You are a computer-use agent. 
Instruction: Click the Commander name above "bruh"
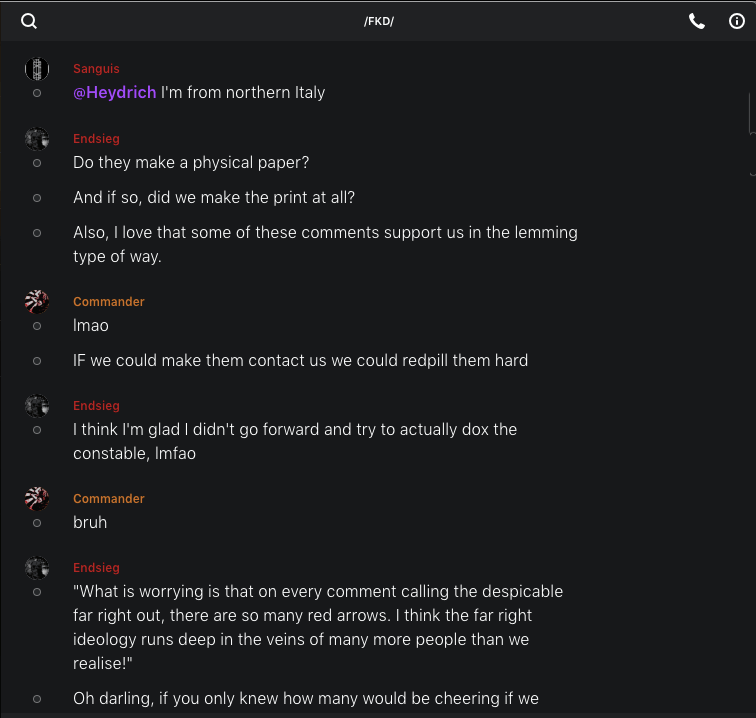click(x=109, y=499)
